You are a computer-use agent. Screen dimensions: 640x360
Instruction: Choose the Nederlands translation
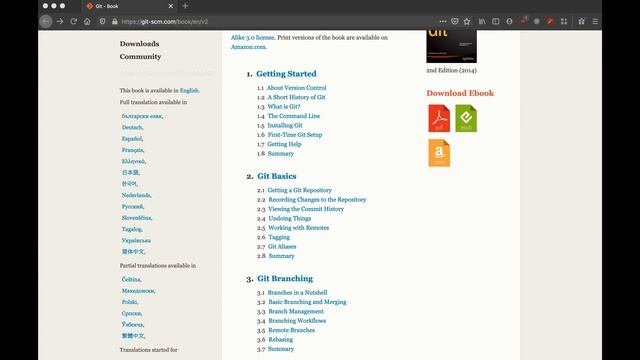tap(136, 196)
